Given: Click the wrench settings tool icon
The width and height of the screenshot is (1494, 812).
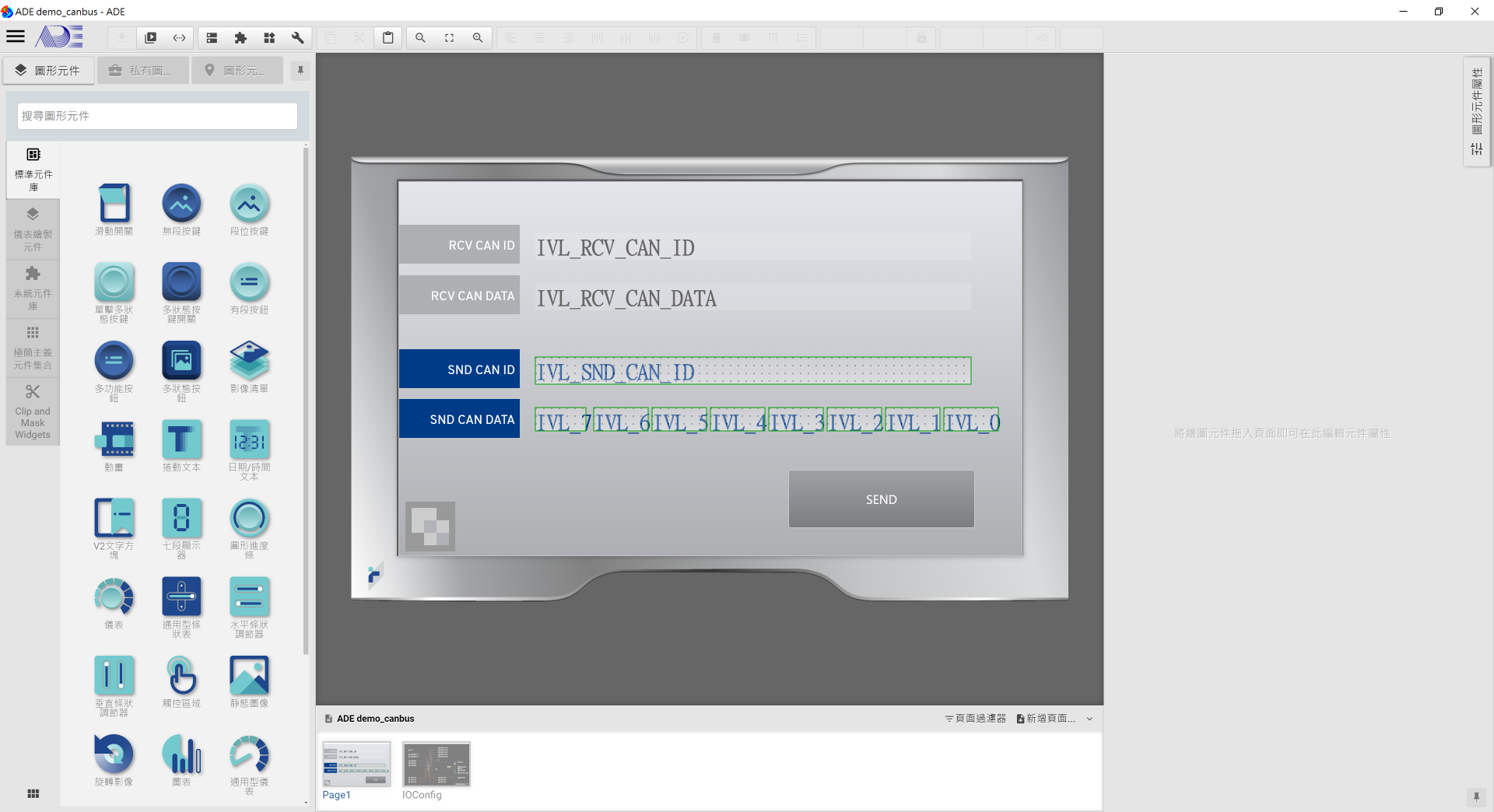Looking at the screenshot, I should 297,37.
